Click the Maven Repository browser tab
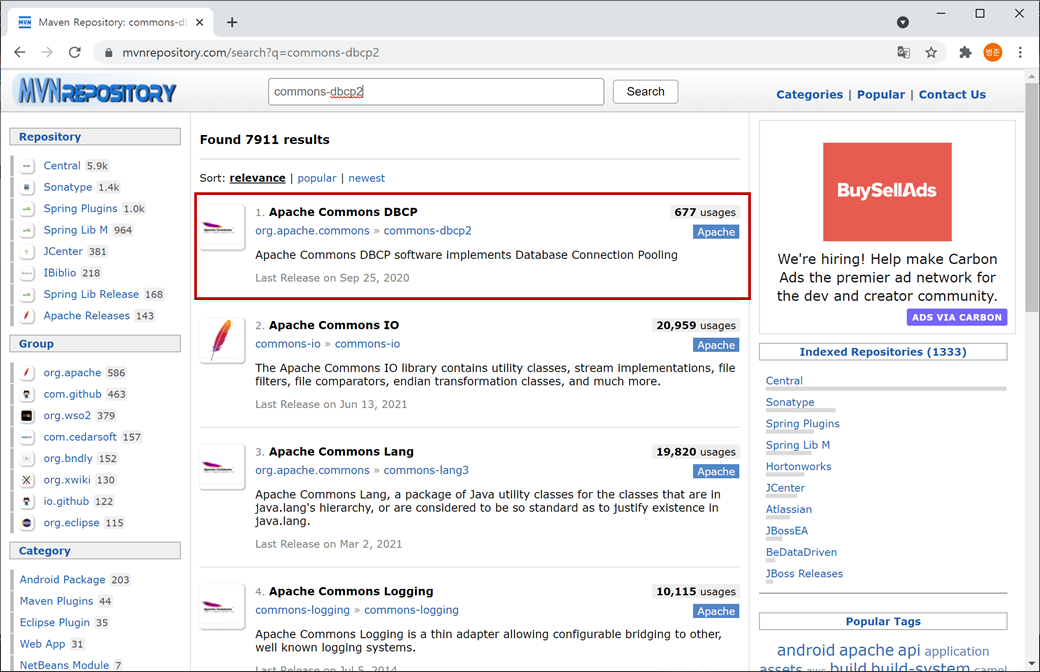The height and width of the screenshot is (672, 1040). click(111, 23)
